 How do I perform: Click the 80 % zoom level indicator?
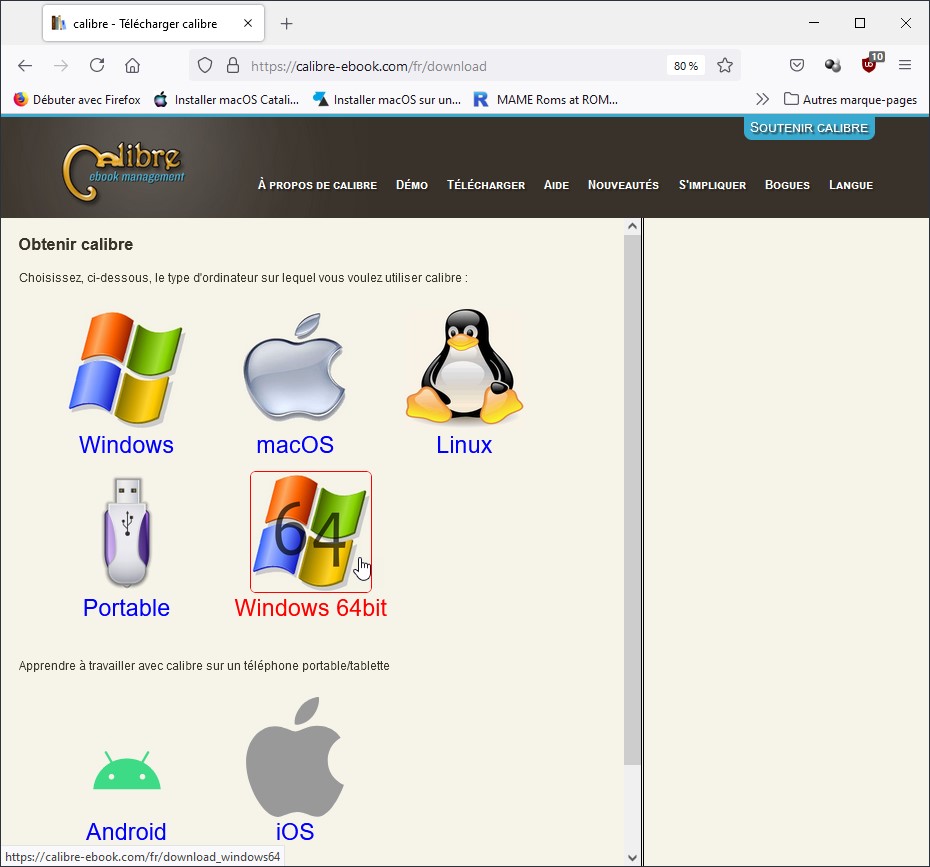(x=686, y=66)
